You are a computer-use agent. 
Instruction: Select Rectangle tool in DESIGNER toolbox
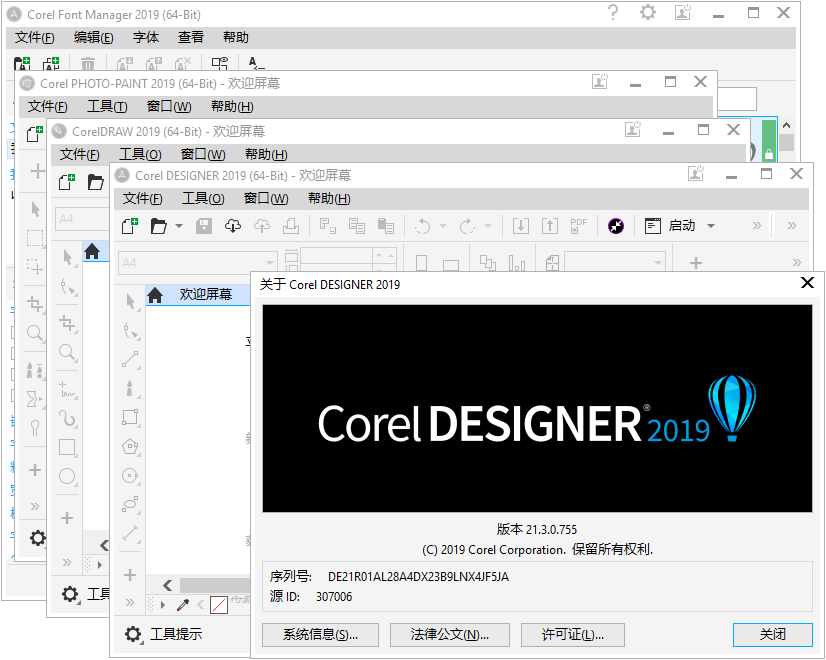click(130, 417)
